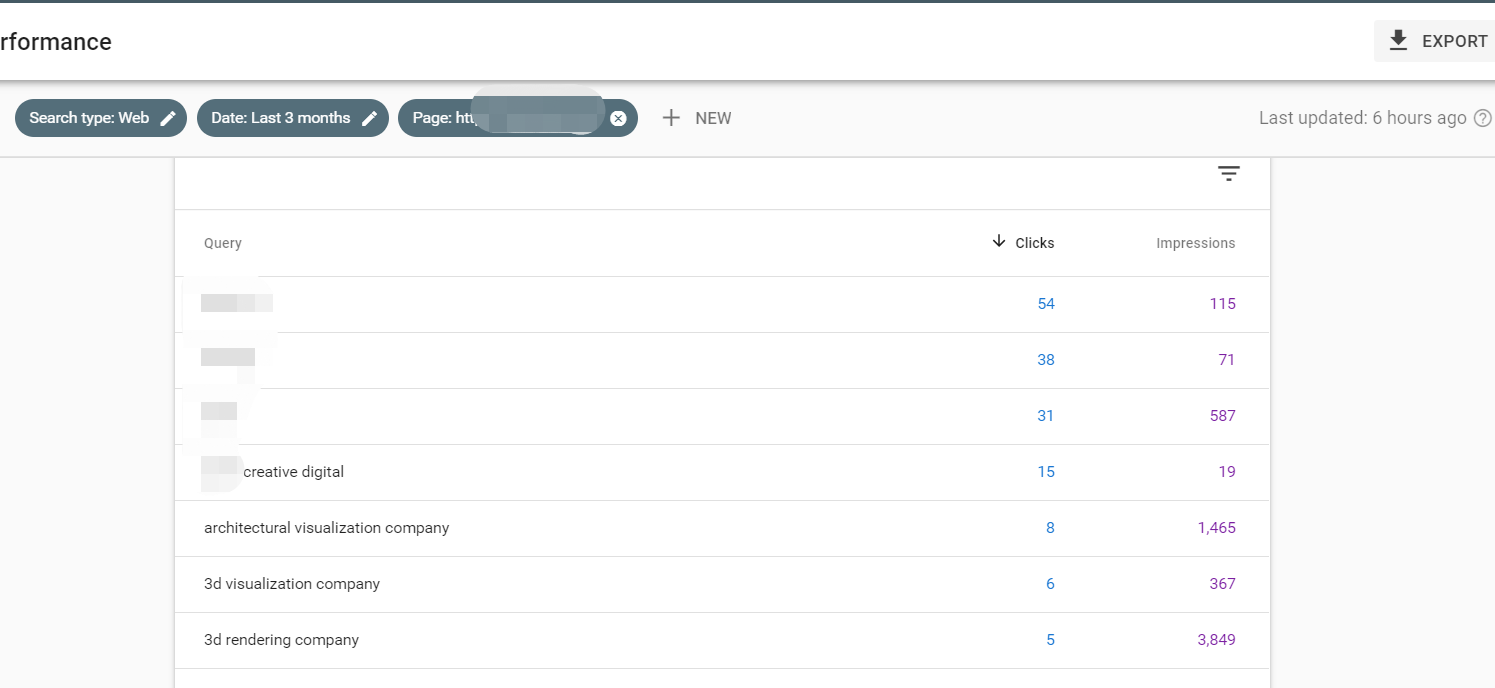The height and width of the screenshot is (688, 1495).
Task: Click the 6 clicks value
Action: point(1050,584)
